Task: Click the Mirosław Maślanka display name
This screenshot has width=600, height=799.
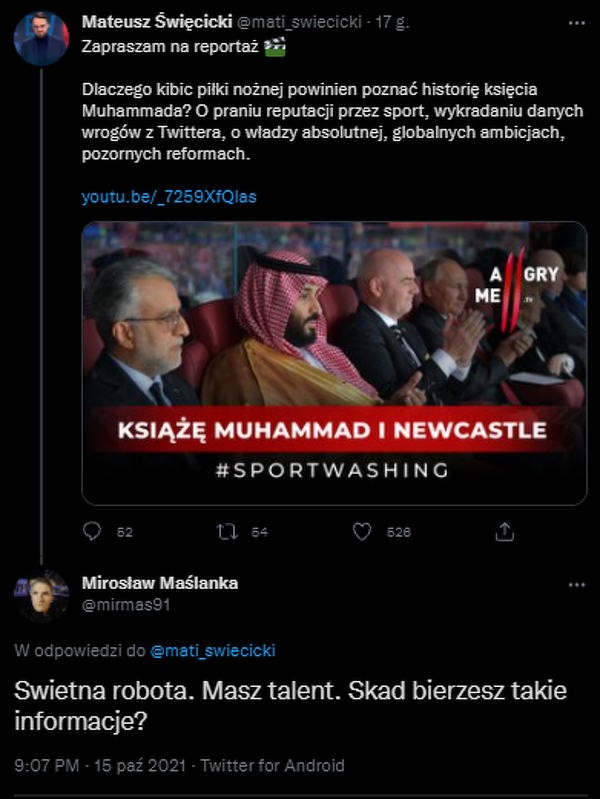Action: pos(160,583)
